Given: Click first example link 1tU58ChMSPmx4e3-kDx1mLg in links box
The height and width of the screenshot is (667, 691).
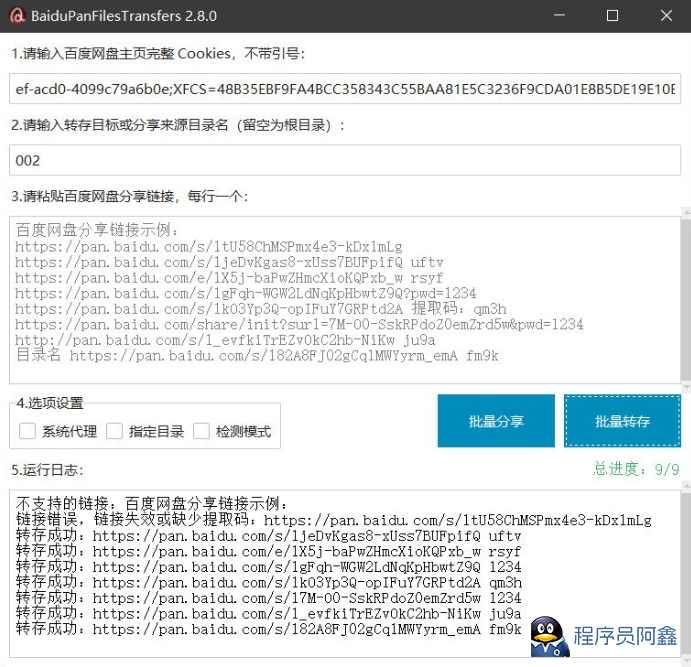Looking at the screenshot, I should pos(209,246).
